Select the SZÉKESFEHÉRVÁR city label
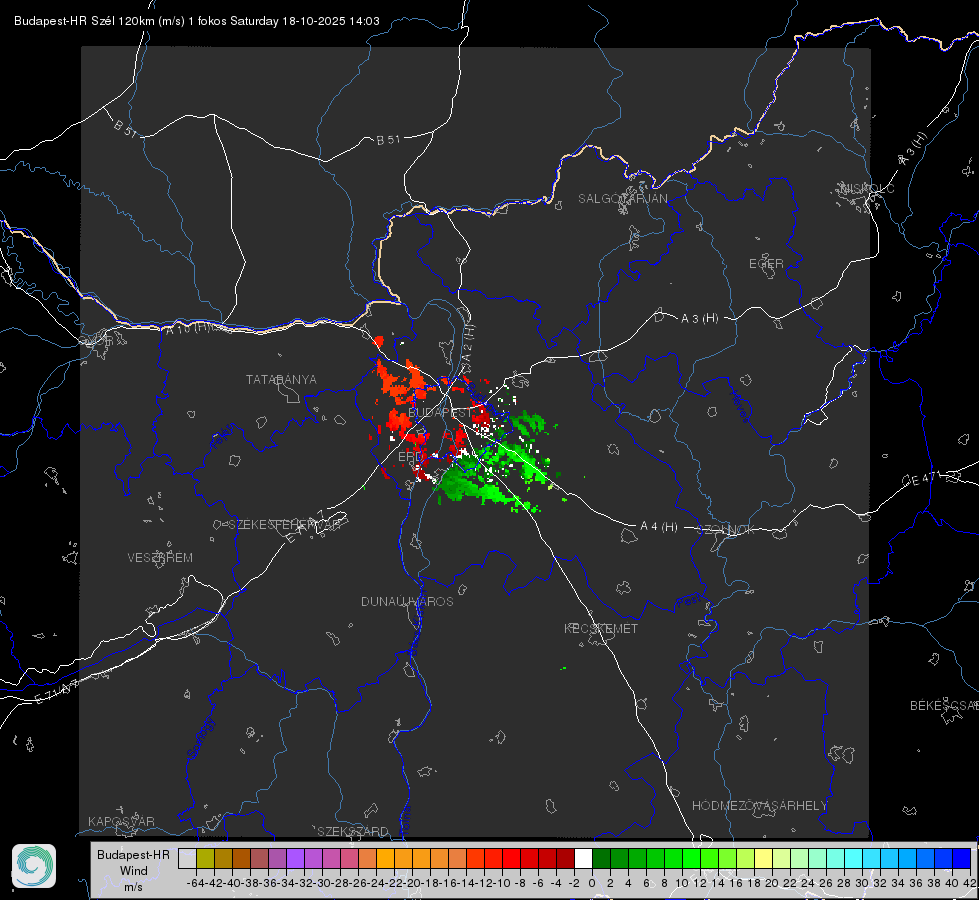Image resolution: width=979 pixels, height=900 pixels. pos(285,525)
